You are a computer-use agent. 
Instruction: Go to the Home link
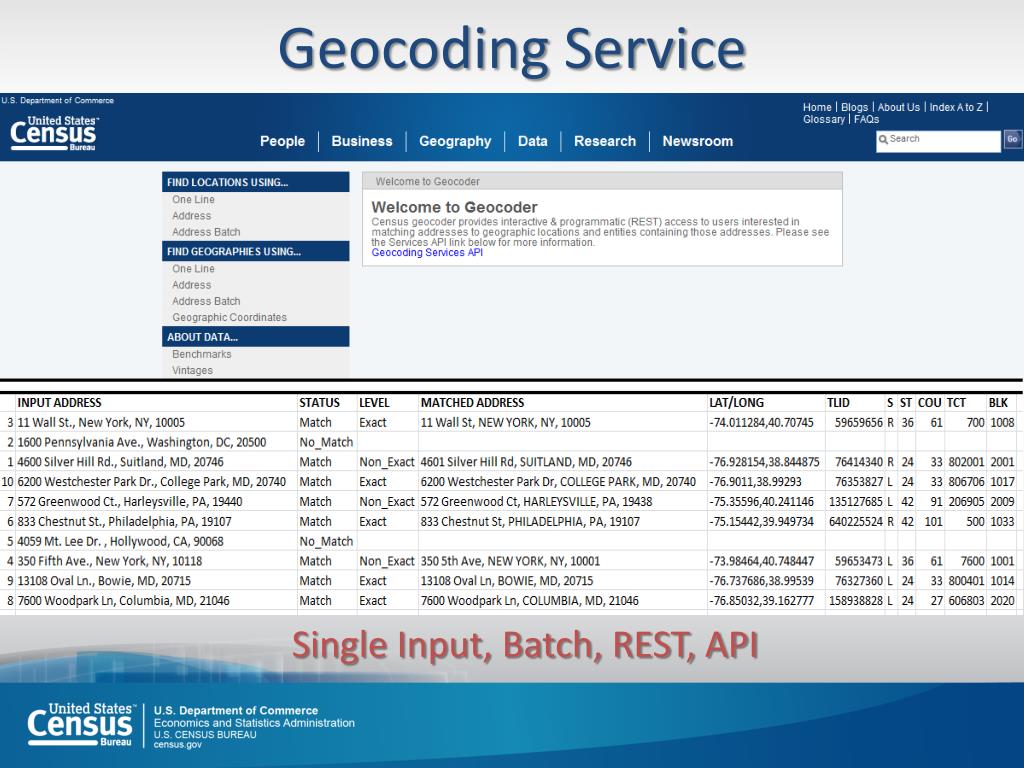[817, 107]
